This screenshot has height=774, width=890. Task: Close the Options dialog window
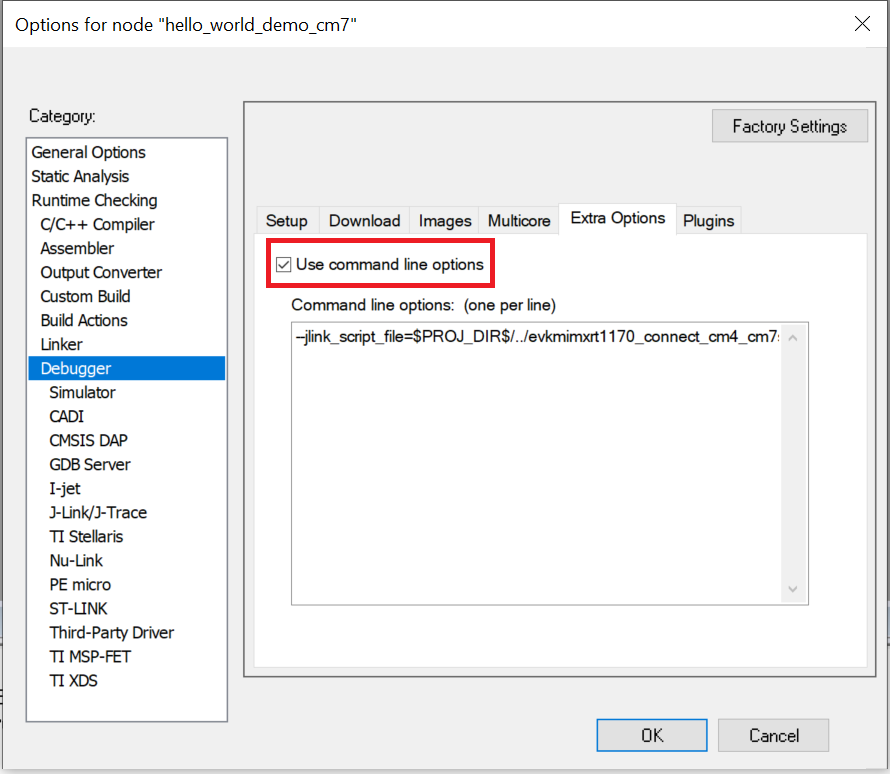pos(862,24)
